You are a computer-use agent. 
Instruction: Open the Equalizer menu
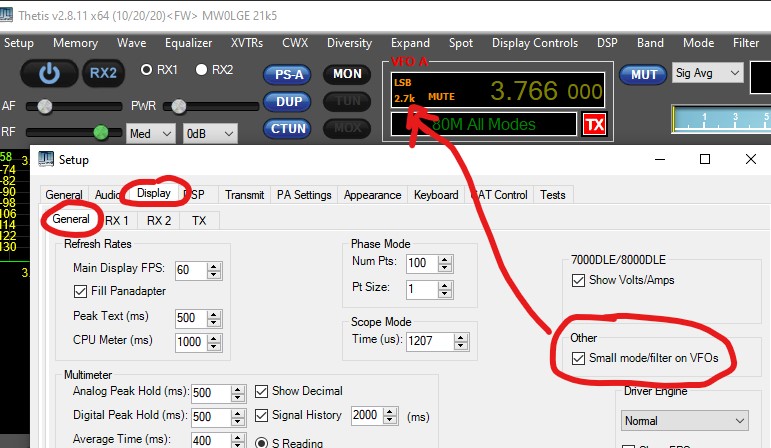pos(188,43)
